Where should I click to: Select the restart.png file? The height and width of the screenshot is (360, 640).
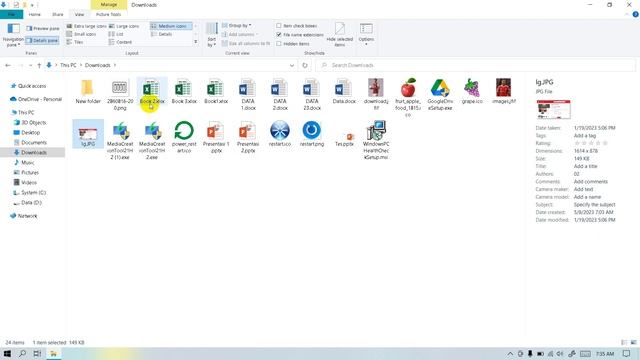pos(311,134)
